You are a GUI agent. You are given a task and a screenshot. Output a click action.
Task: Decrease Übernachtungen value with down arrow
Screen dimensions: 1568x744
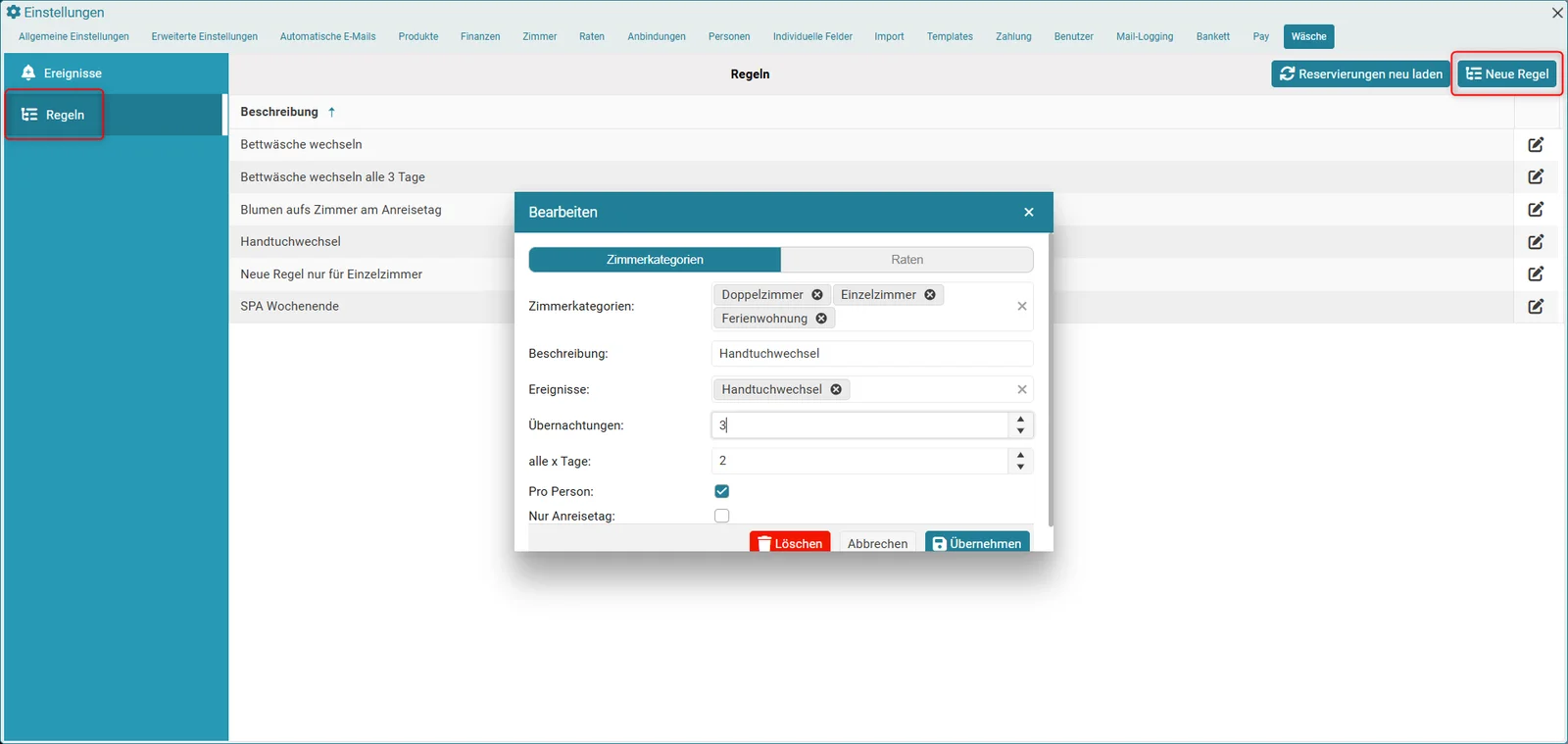pos(1021,430)
